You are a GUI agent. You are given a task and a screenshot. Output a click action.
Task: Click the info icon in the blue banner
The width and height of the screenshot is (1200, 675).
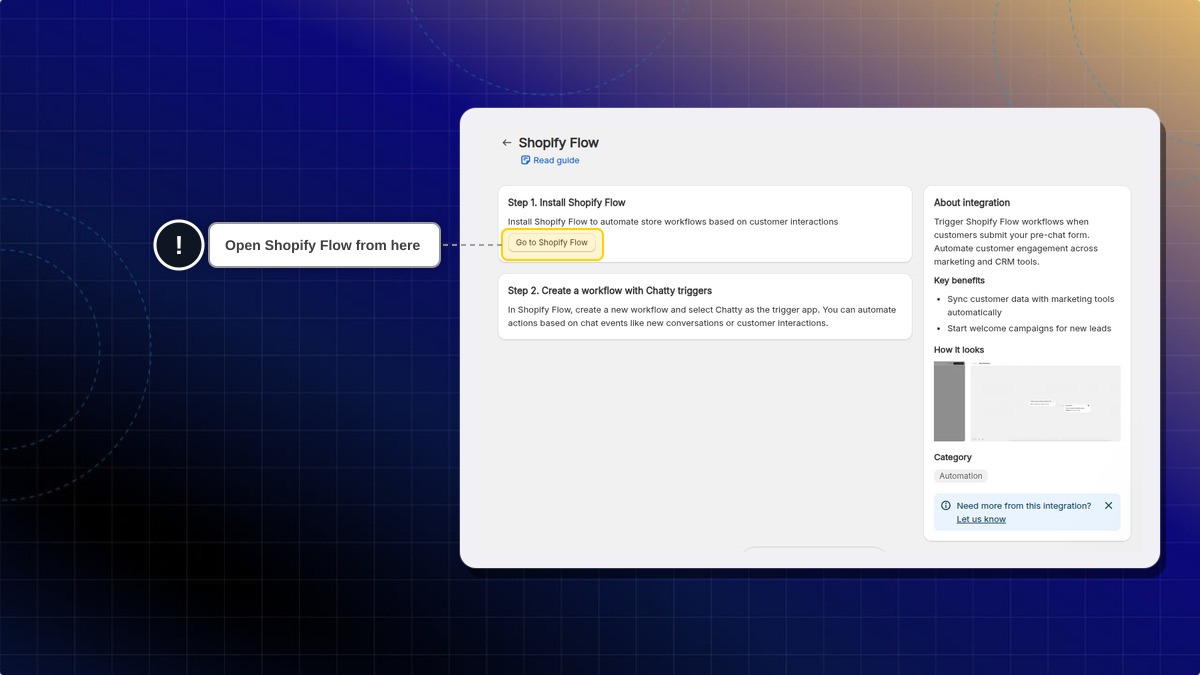tap(946, 506)
